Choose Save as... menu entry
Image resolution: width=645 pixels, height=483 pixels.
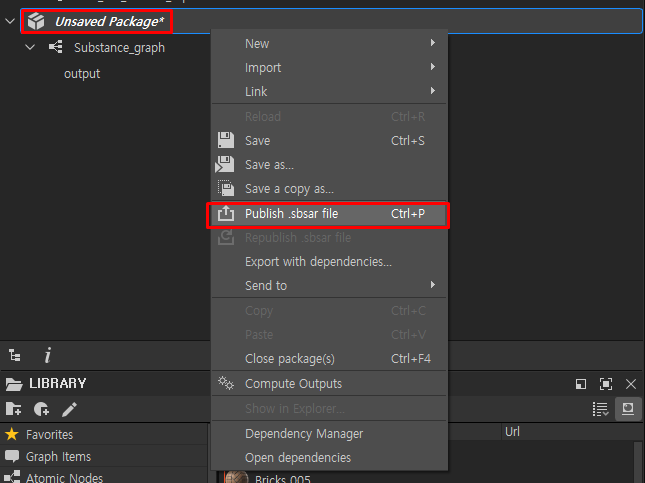[329, 165]
